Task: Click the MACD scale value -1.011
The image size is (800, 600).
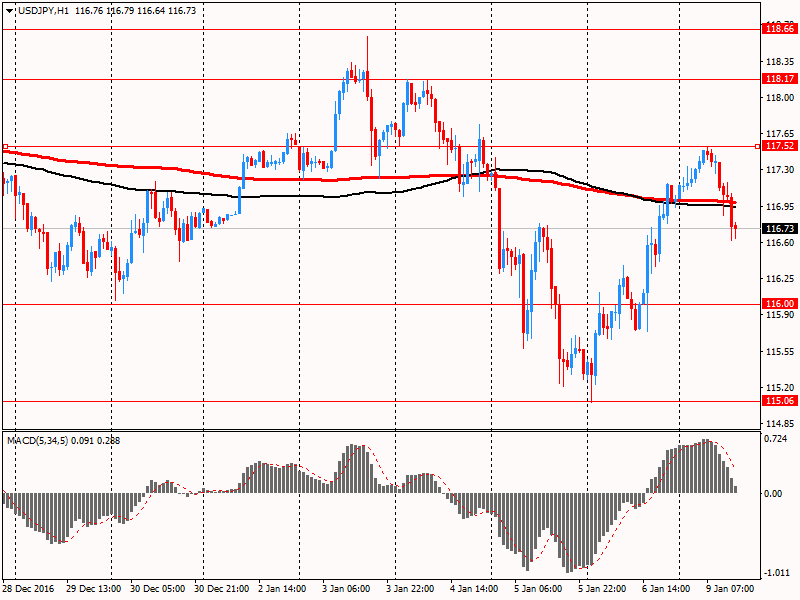Action: click(x=776, y=572)
